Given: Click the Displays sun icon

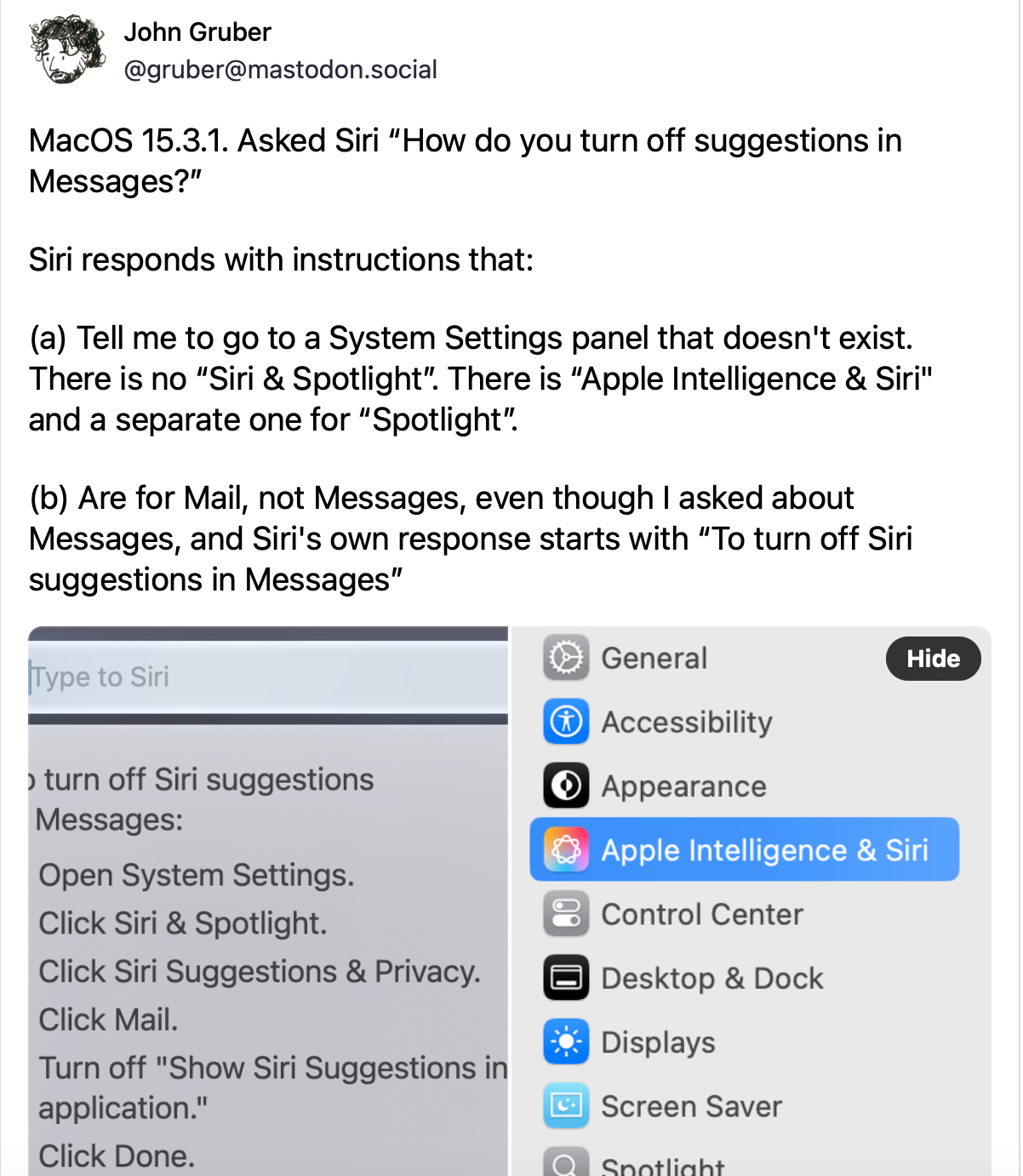Looking at the screenshot, I should click(566, 1042).
